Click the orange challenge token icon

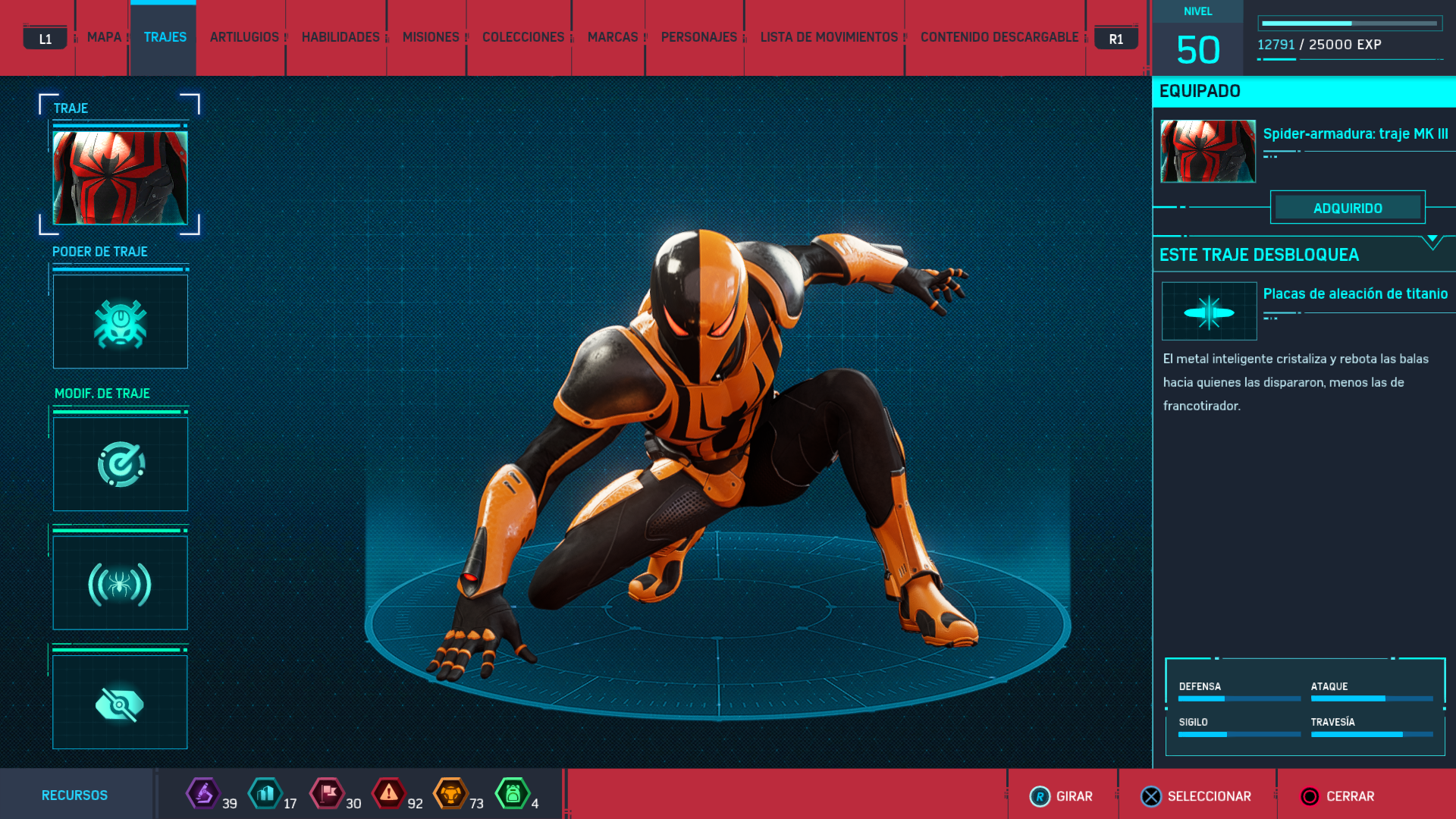pos(450,794)
